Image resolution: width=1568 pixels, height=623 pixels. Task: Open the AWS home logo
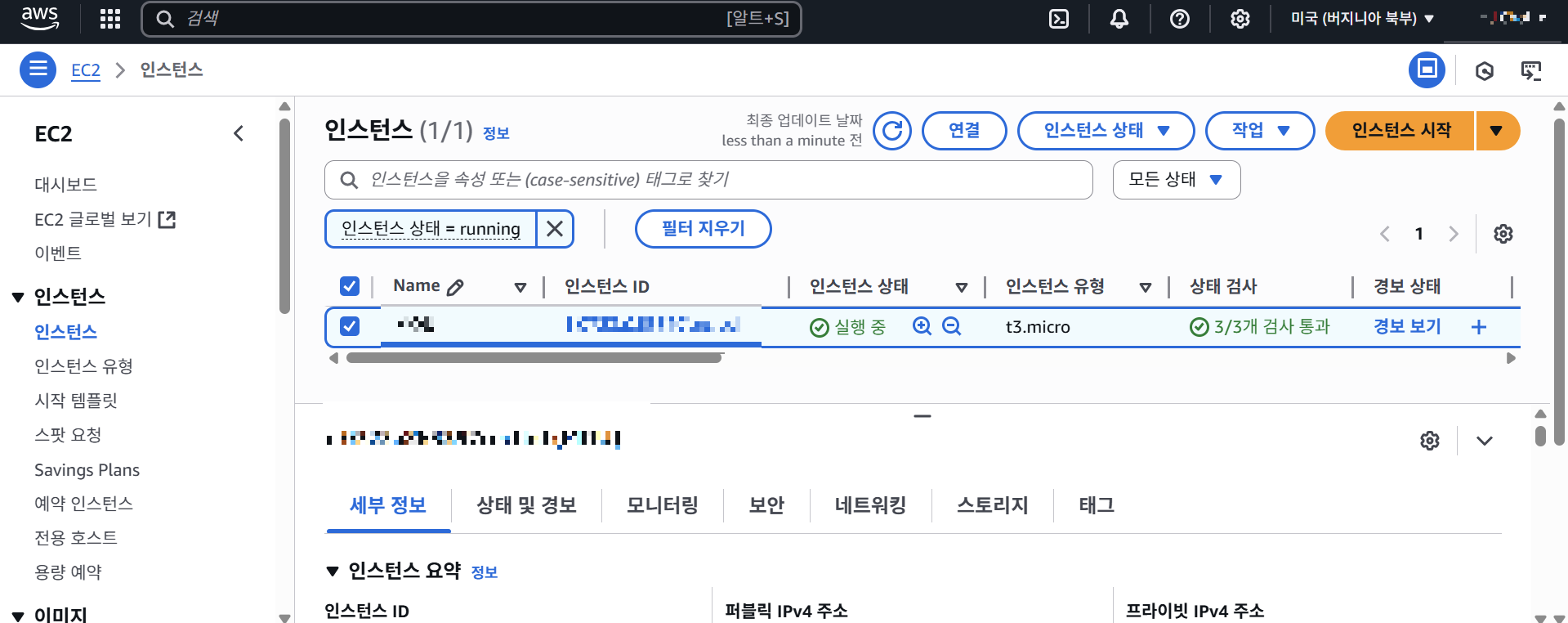pyautogui.click(x=39, y=18)
